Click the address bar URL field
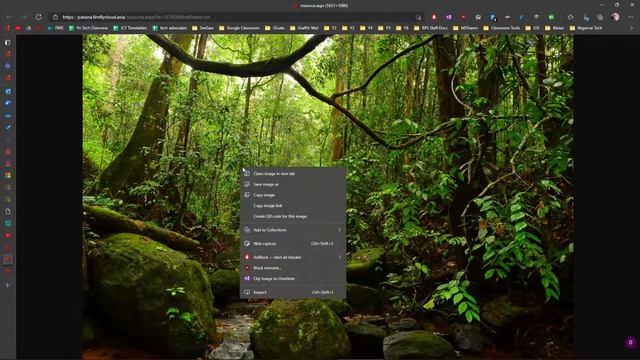640x360 pixels. [x=237, y=17]
